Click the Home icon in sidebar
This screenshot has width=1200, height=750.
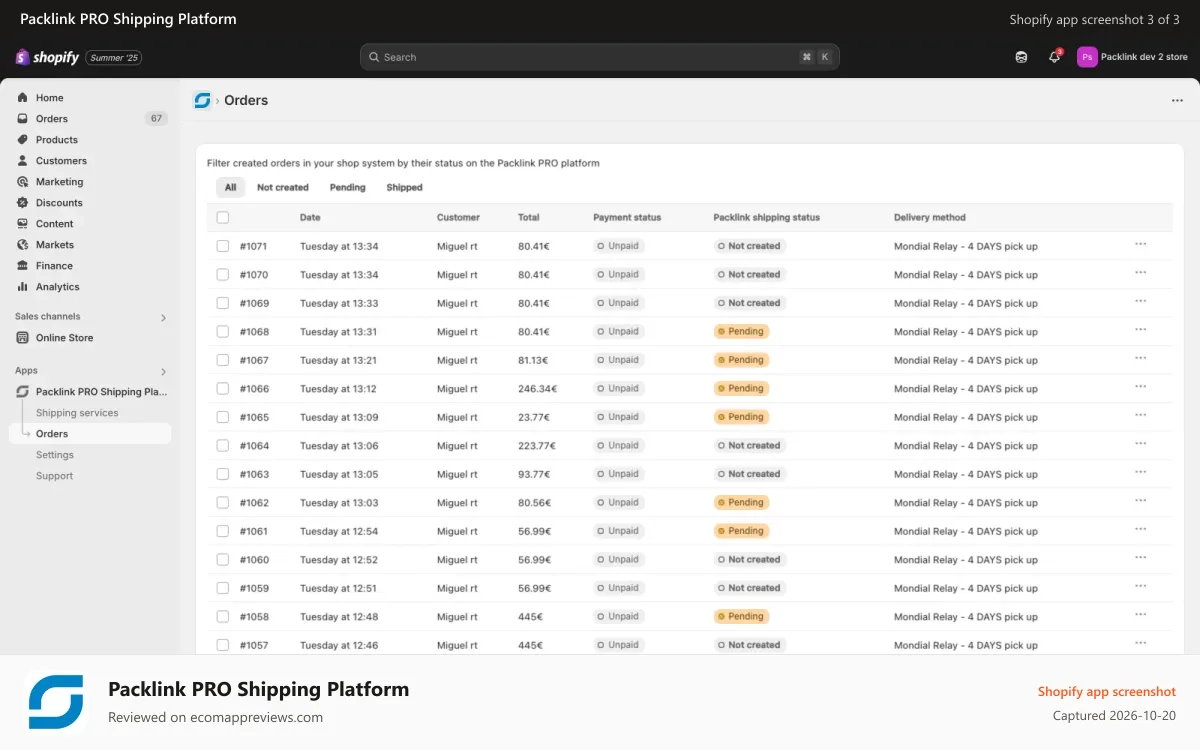click(23, 98)
